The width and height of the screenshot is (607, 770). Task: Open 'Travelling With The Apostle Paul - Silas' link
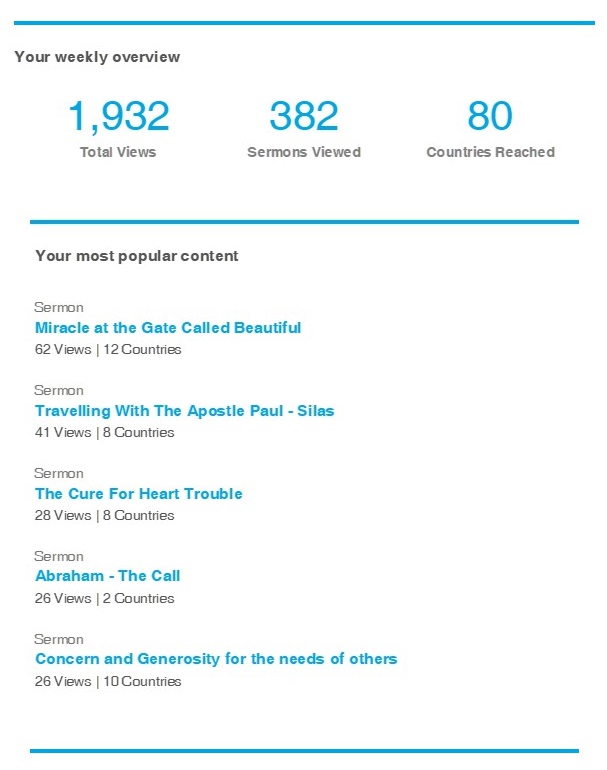184,411
